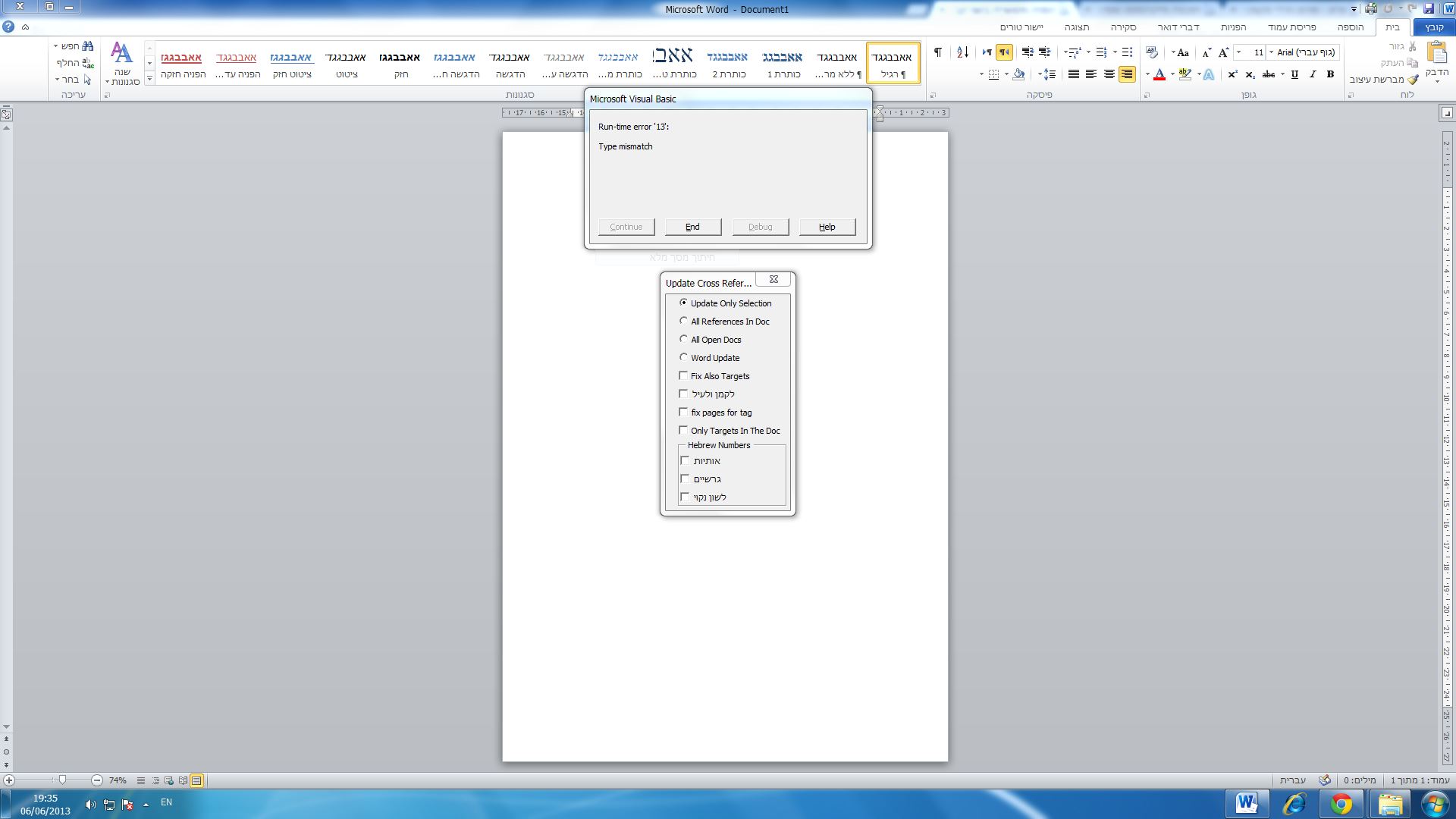Click the italic formatting icon
This screenshot has width=1456, height=819.
click(1312, 74)
